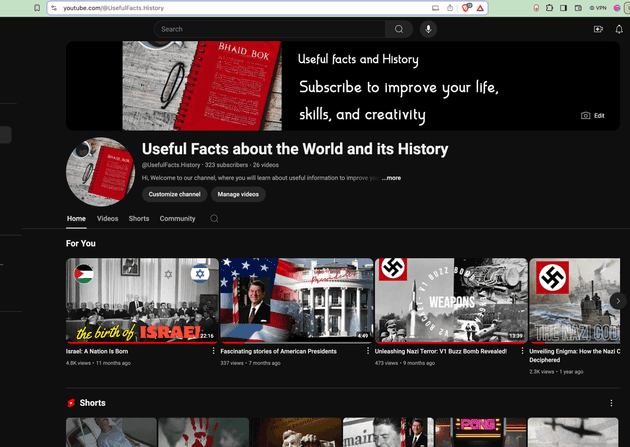The height and width of the screenshot is (447, 630).
Task: Open the brown-toned Shorts thumbnail
Action: coord(296,432)
